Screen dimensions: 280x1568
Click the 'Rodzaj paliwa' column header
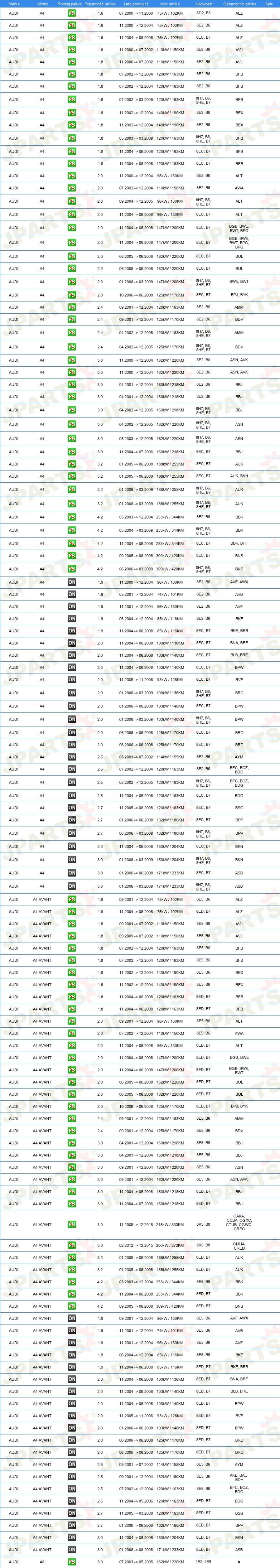click(69, 4)
